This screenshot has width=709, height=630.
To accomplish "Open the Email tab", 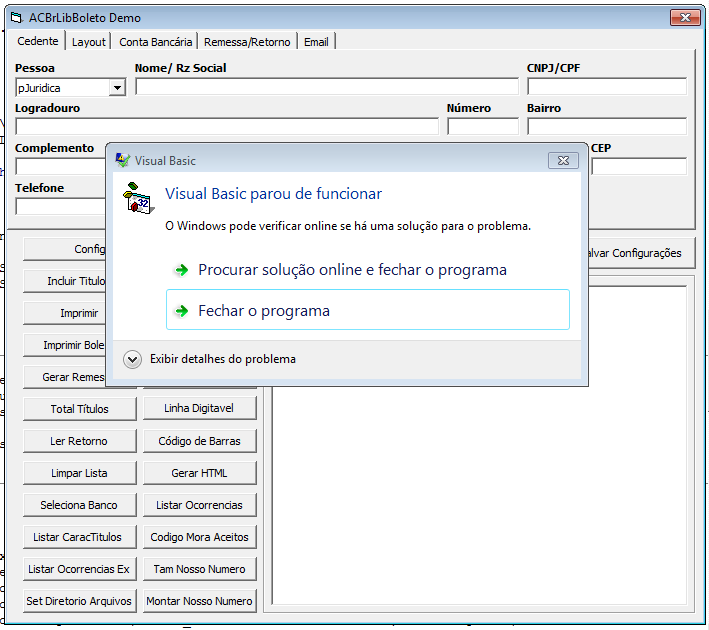I will pos(316,42).
